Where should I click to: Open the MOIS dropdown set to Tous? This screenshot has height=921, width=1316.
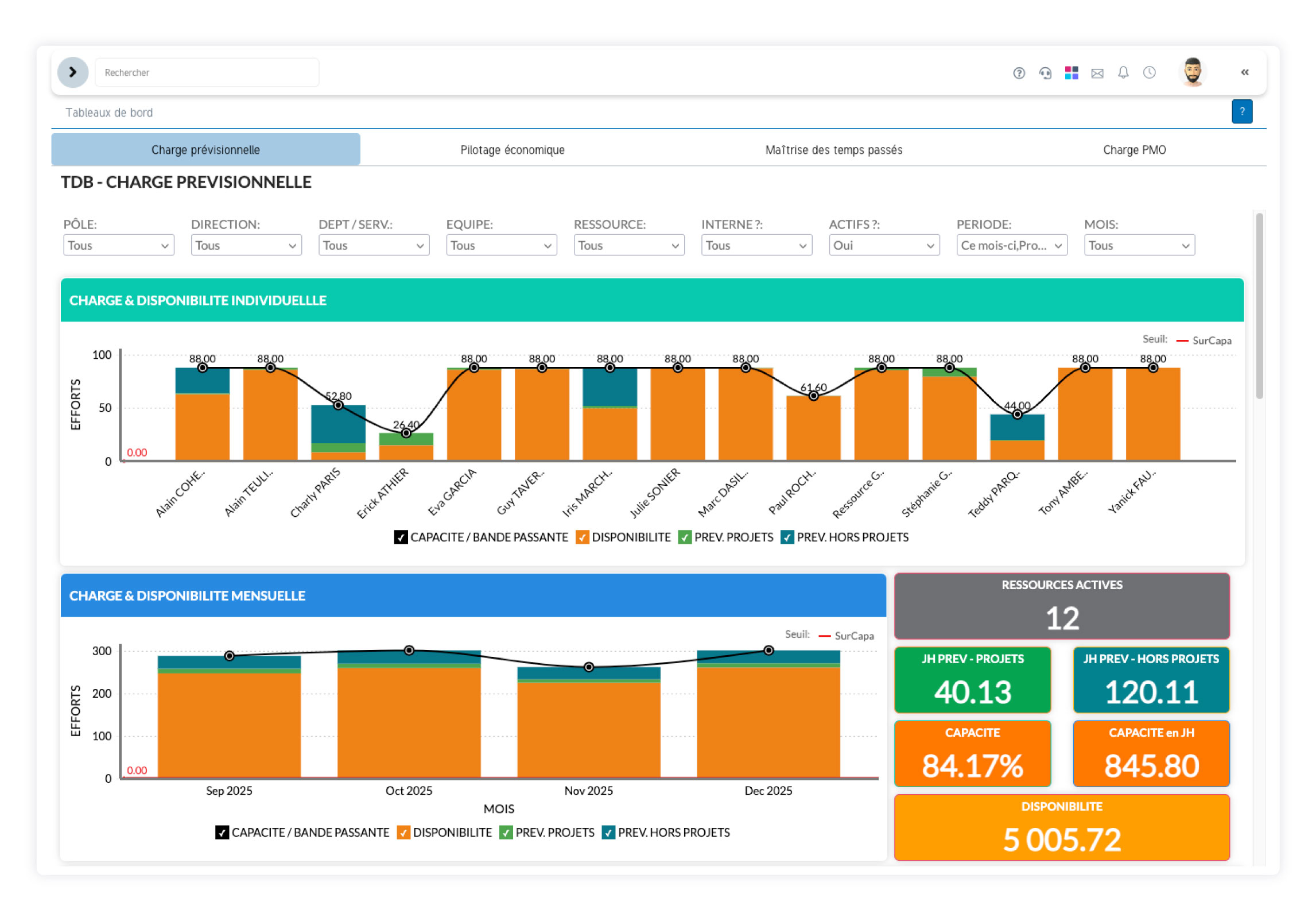[x=1138, y=245]
